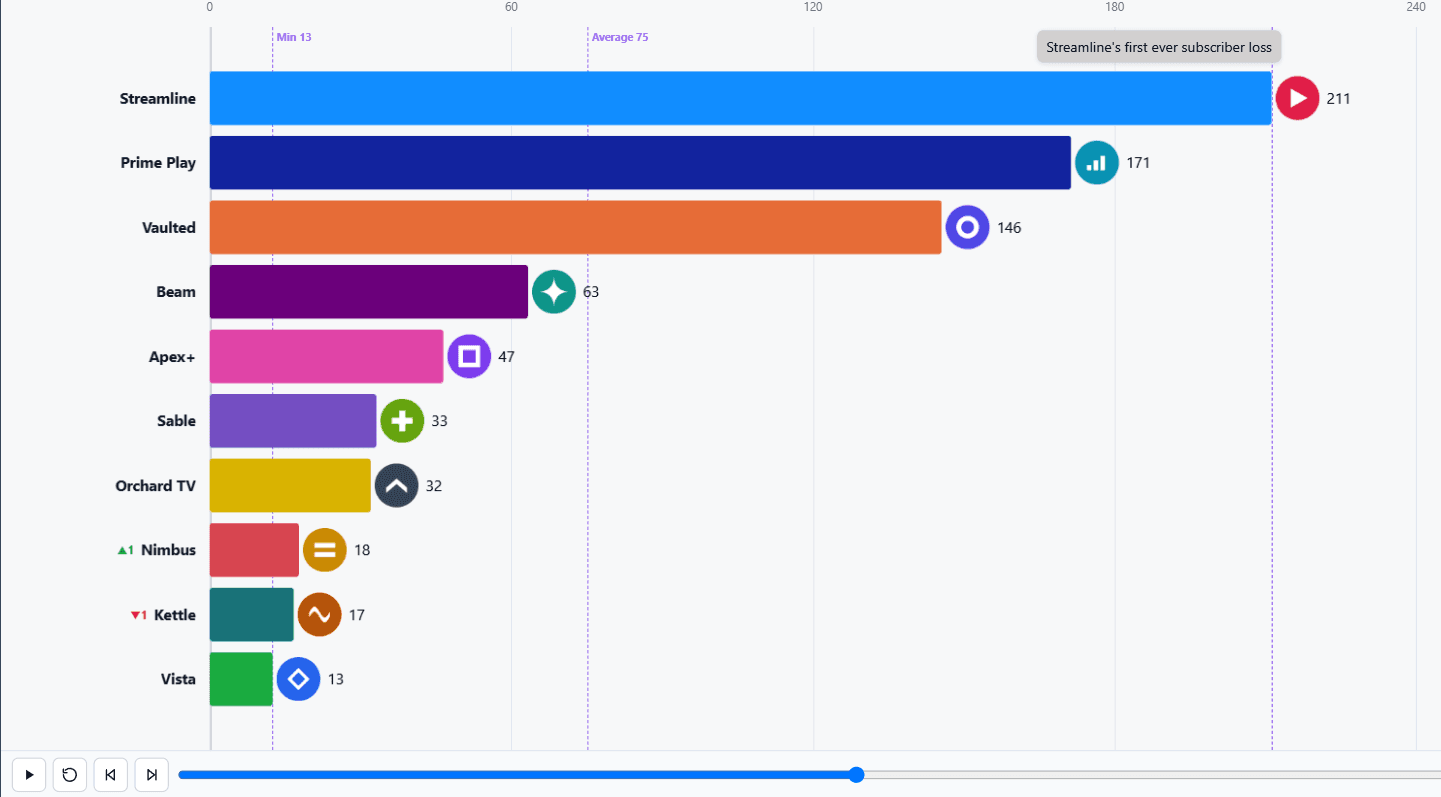1441x797 pixels.
Task: Click the axis tick label 180
Action: [1114, 7]
